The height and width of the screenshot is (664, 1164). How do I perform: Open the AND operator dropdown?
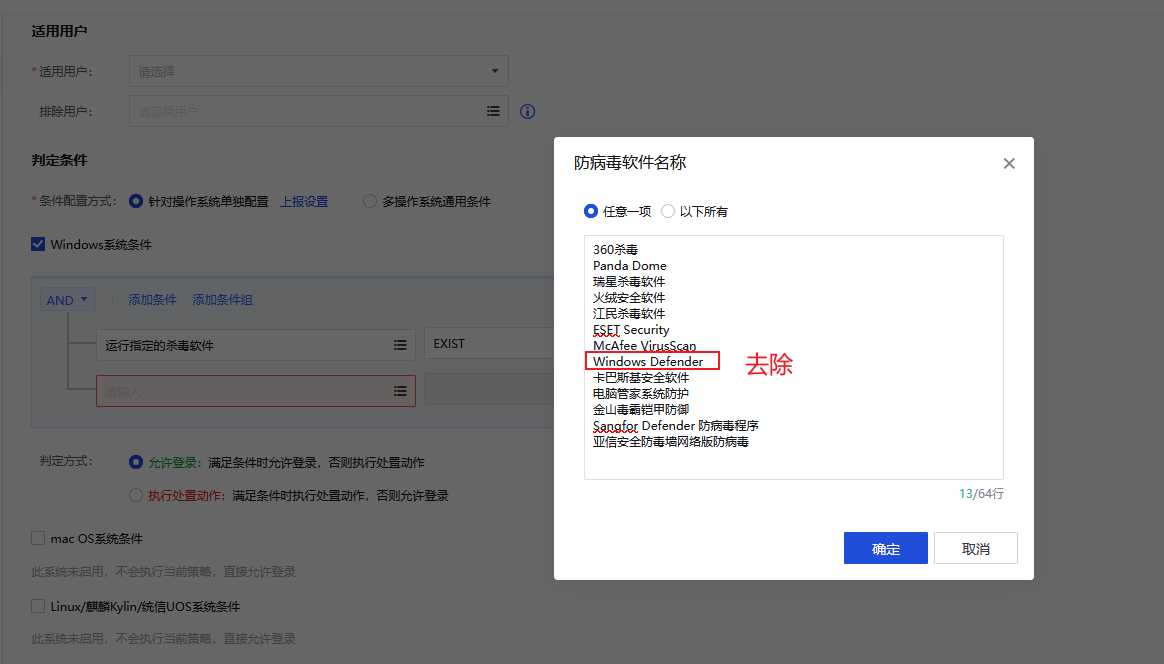click(x=68, y=300)
